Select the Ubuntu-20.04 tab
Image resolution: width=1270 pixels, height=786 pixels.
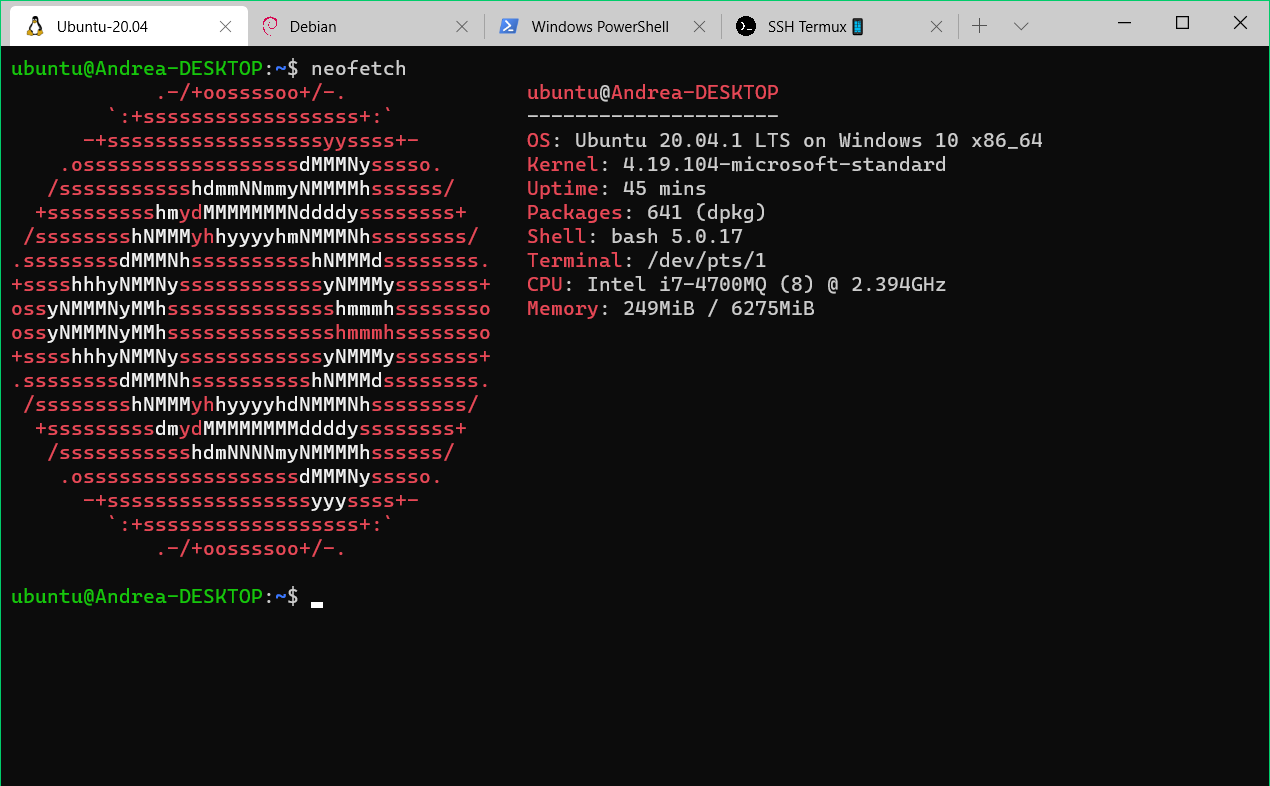click(x=128, y=27)
